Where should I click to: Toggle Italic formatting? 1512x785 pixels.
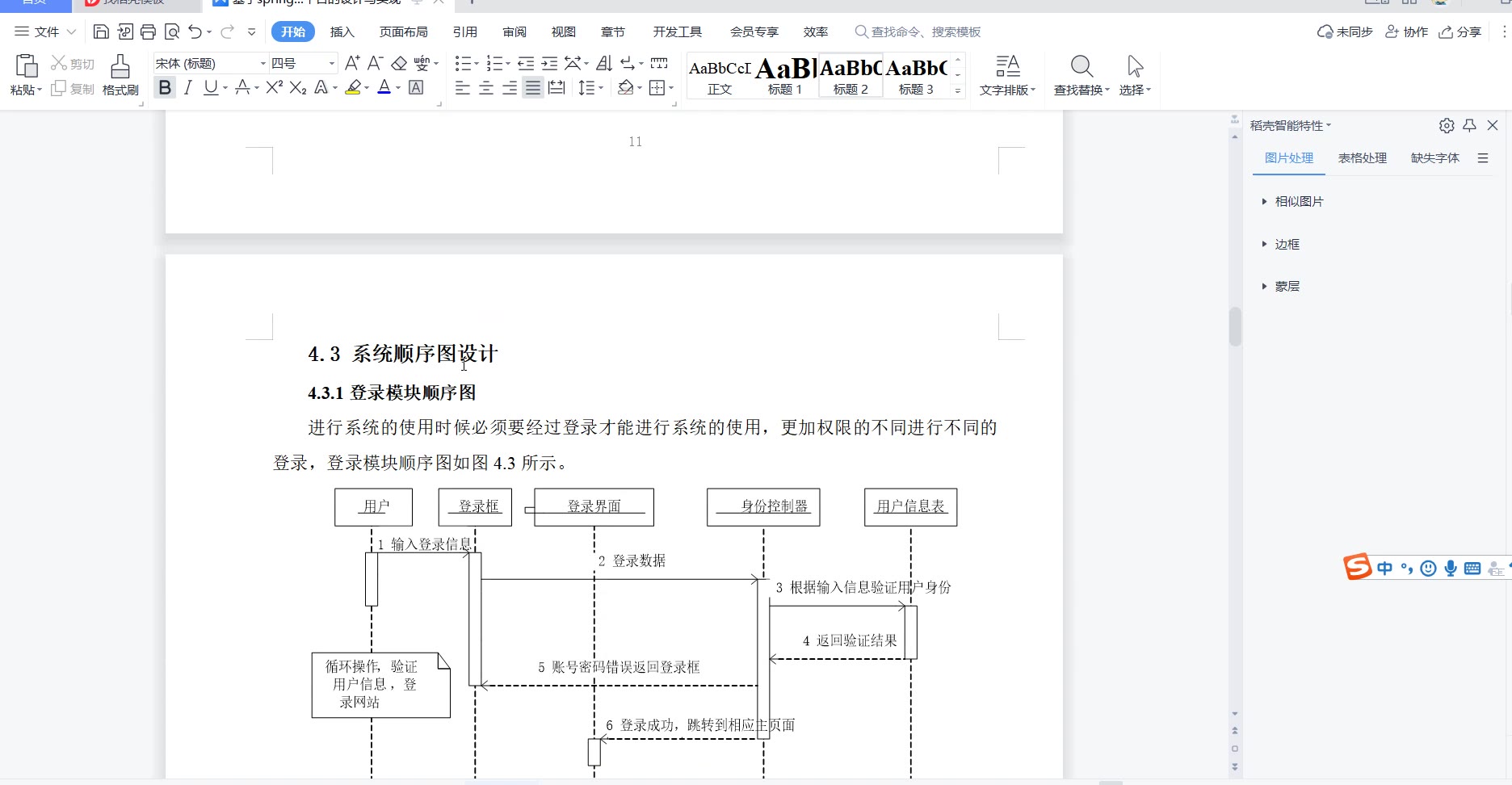pyautogui.click(x=187, y=87)
